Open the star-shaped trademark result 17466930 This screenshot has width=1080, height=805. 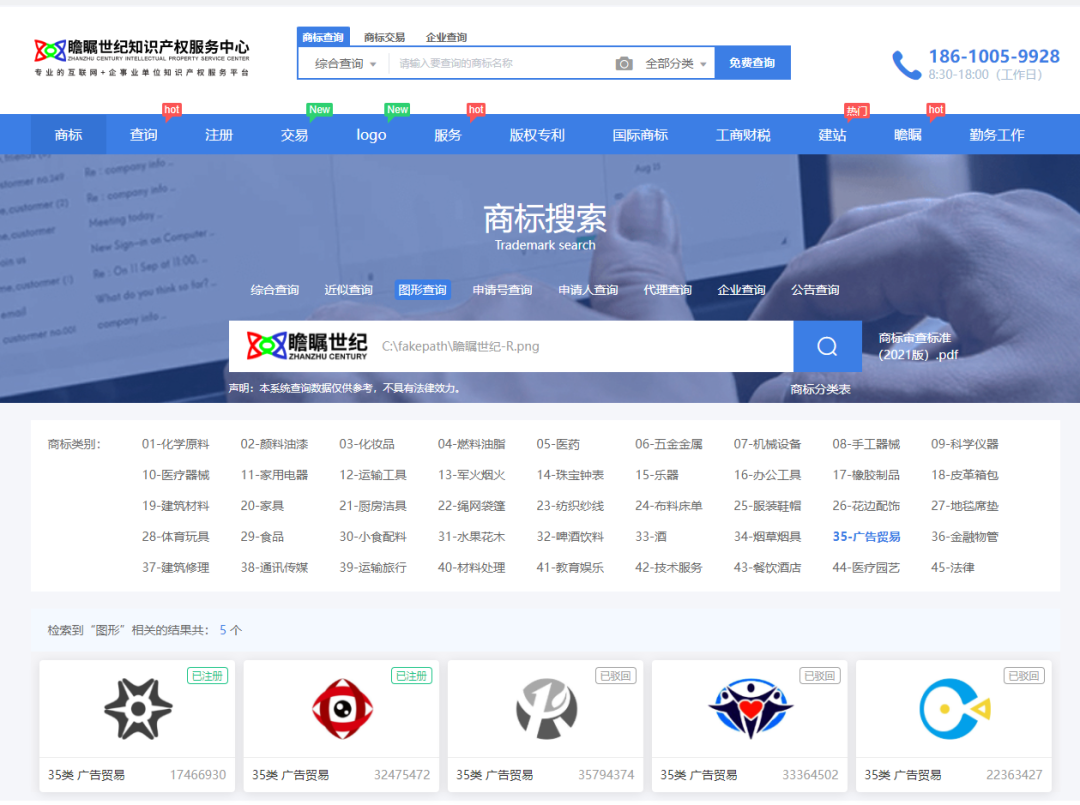[137, 709]
